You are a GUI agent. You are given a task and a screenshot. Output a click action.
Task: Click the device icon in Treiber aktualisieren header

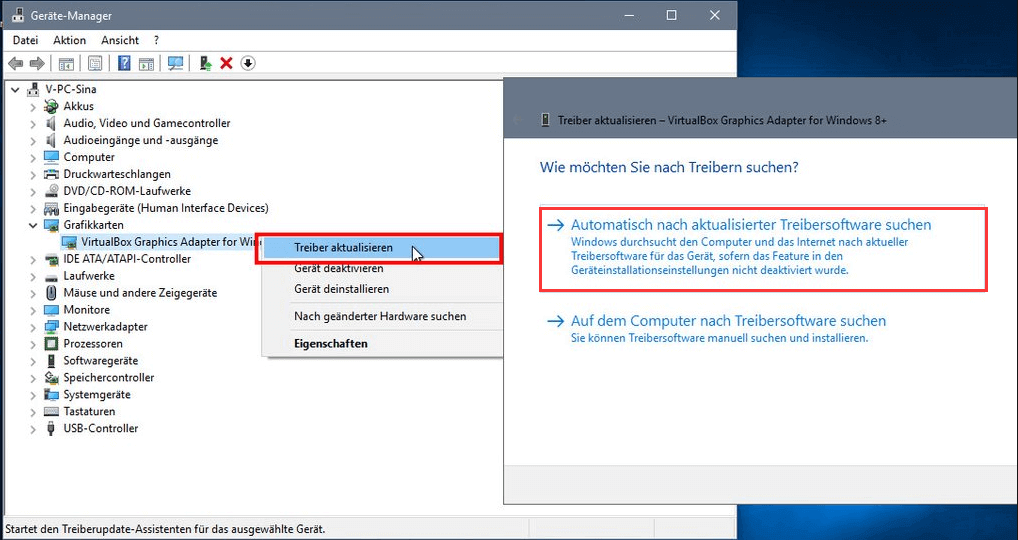coord(545,120)
